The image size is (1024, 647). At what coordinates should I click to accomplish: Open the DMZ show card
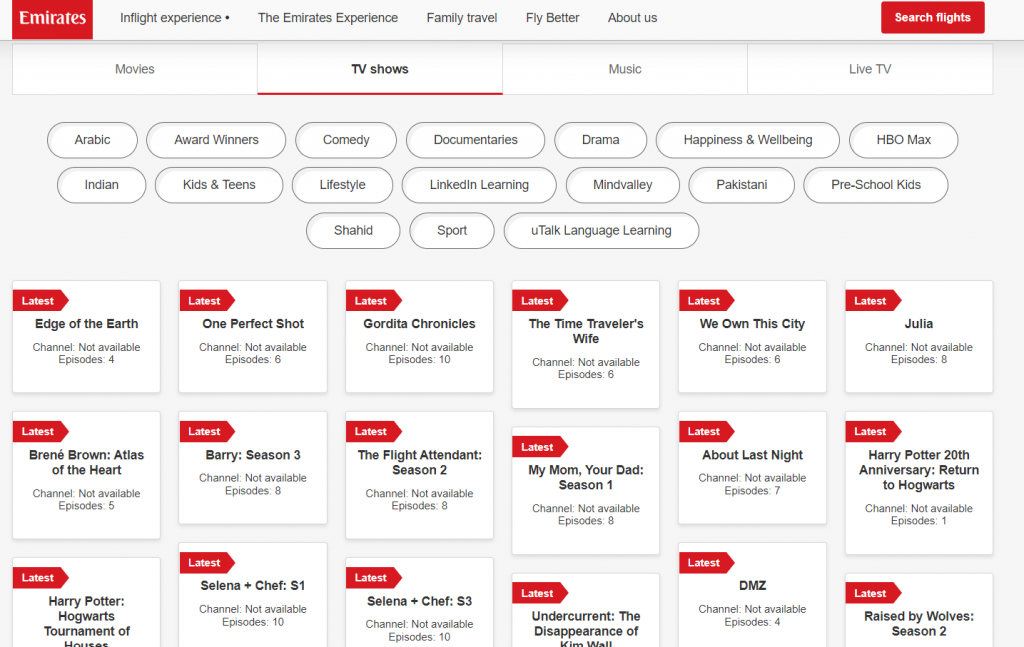(752, 595)
